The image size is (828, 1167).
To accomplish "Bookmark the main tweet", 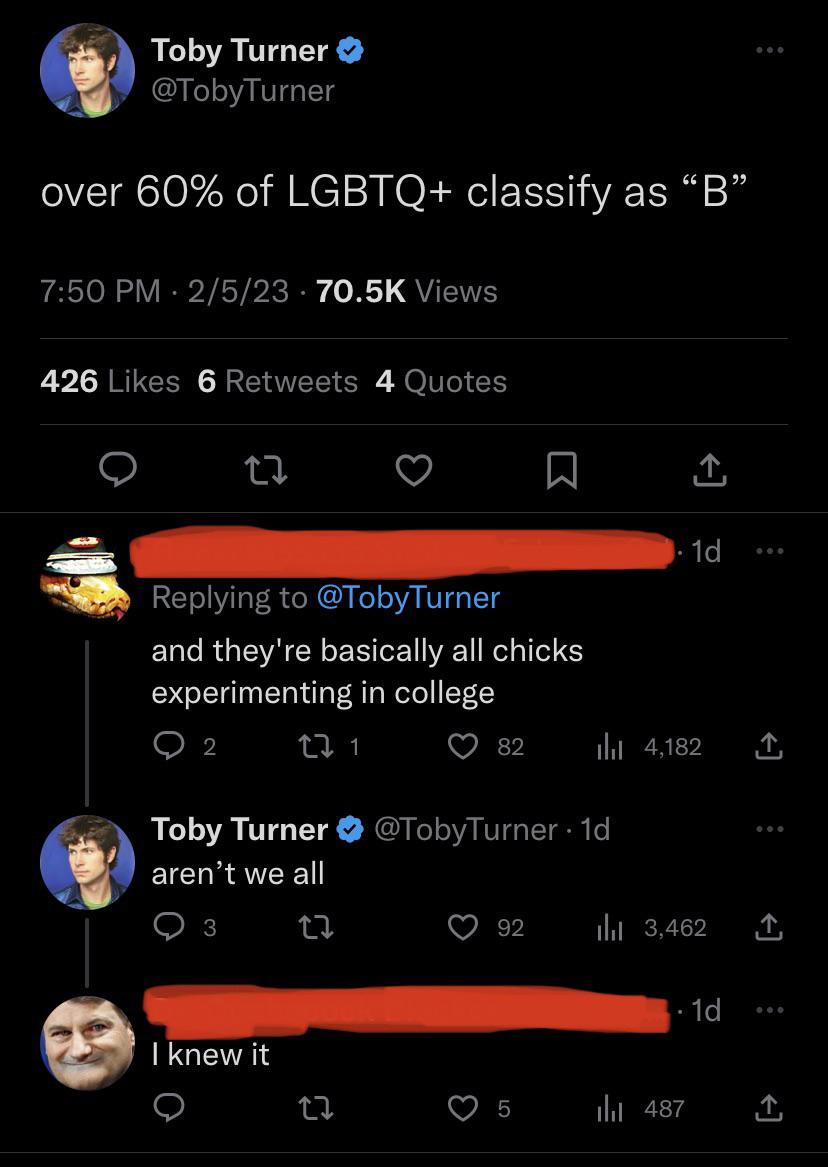I will click(x=561, y=471).
